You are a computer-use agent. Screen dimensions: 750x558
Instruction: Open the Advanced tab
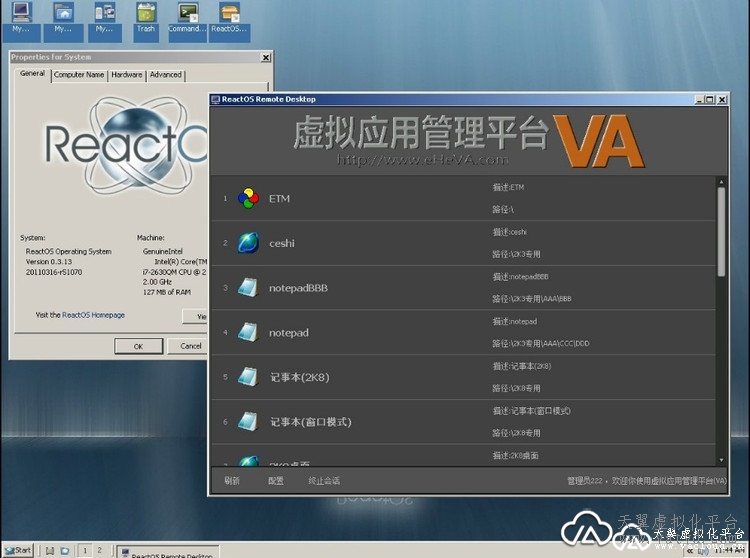point(166,75)
